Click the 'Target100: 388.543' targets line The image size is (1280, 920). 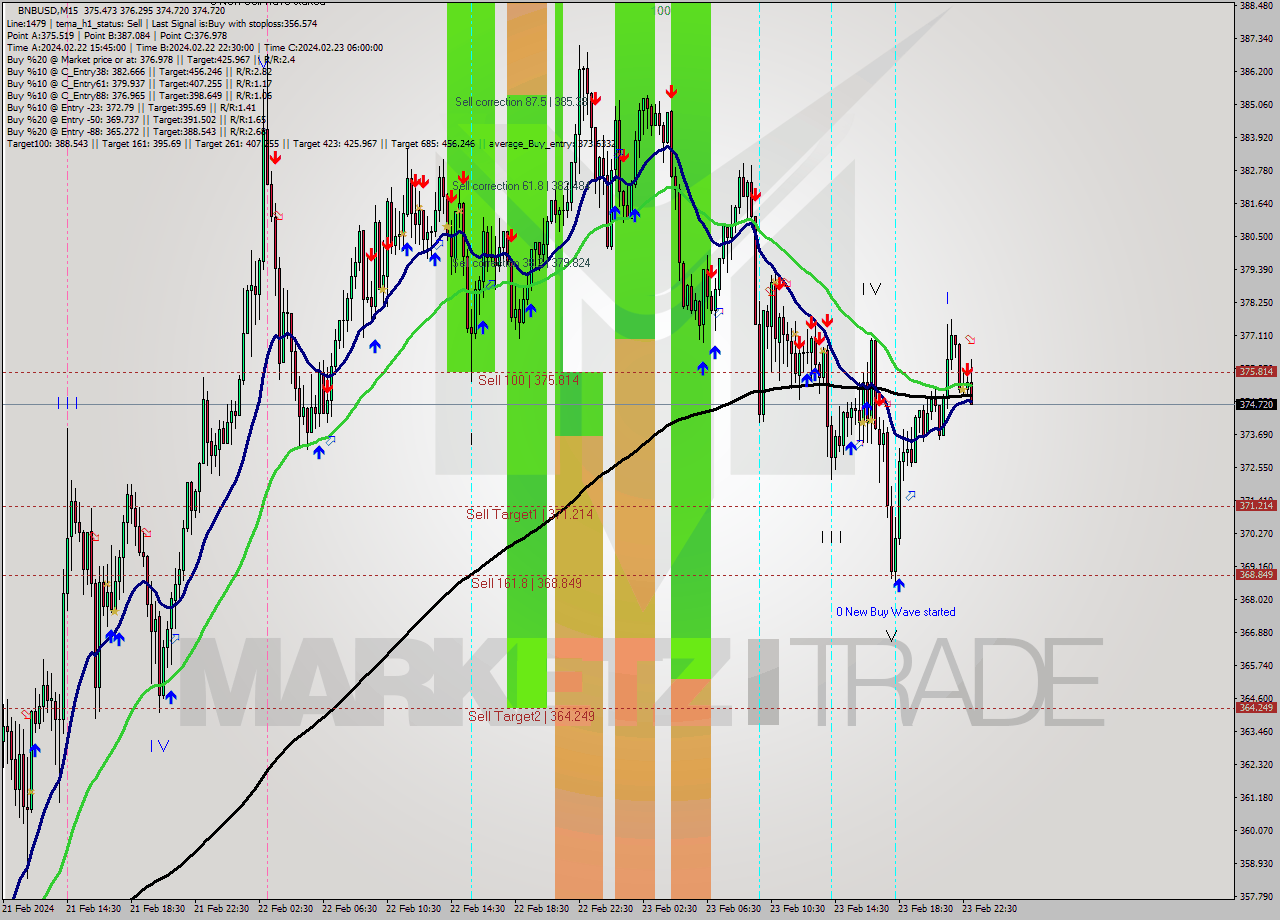(310, 143)
